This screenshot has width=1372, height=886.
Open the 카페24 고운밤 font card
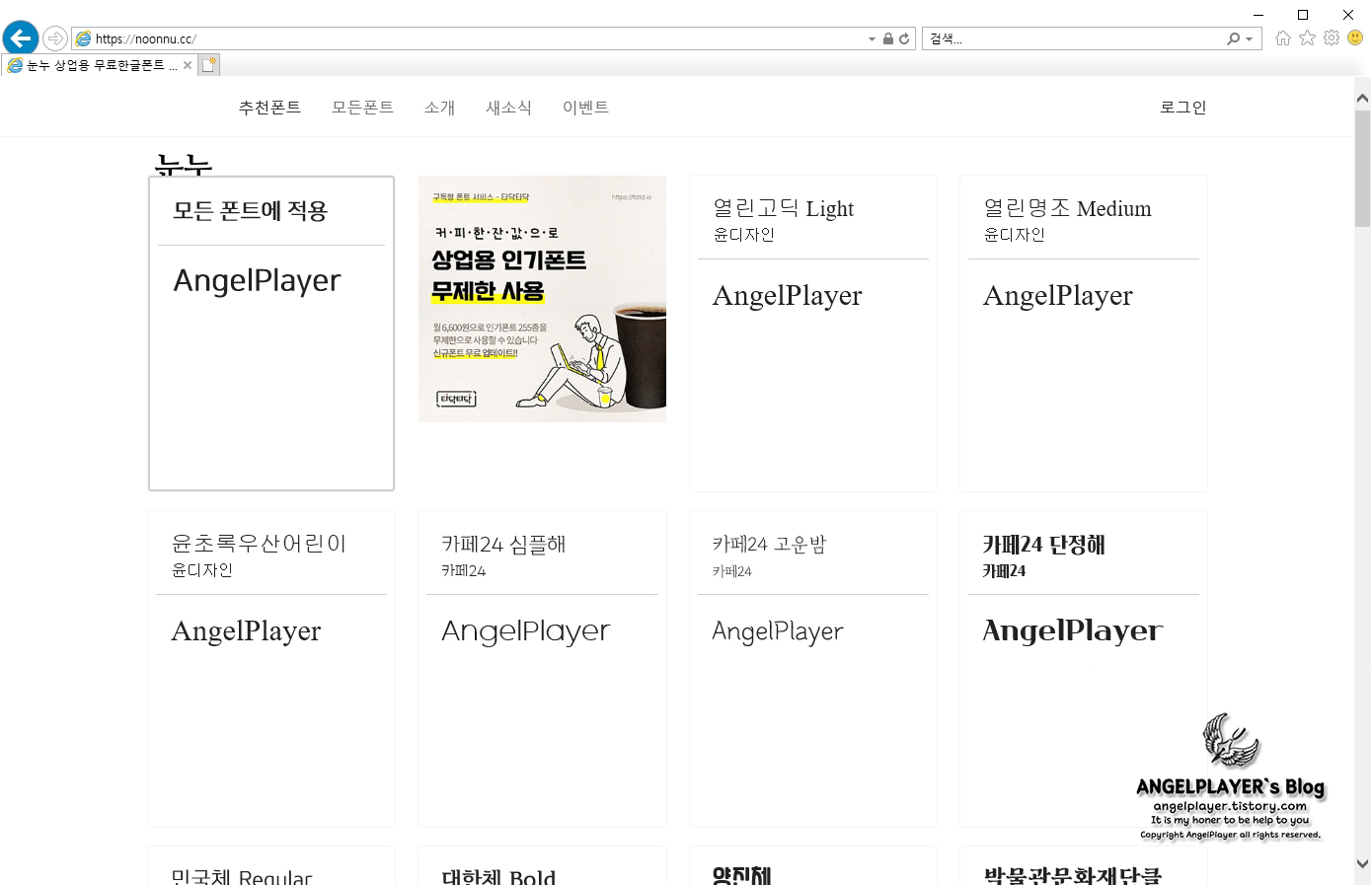tap(813, 669)
